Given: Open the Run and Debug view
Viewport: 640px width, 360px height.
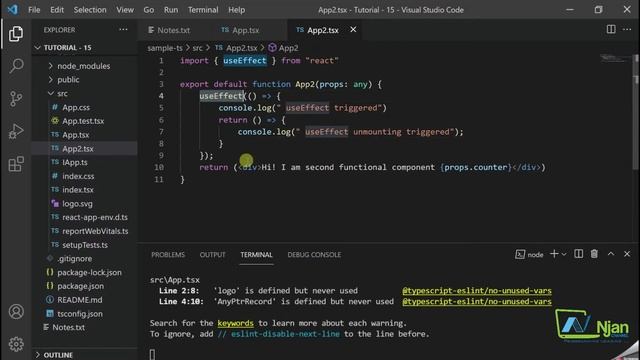Looking at the screenshot, I should (x=16, y=131).
